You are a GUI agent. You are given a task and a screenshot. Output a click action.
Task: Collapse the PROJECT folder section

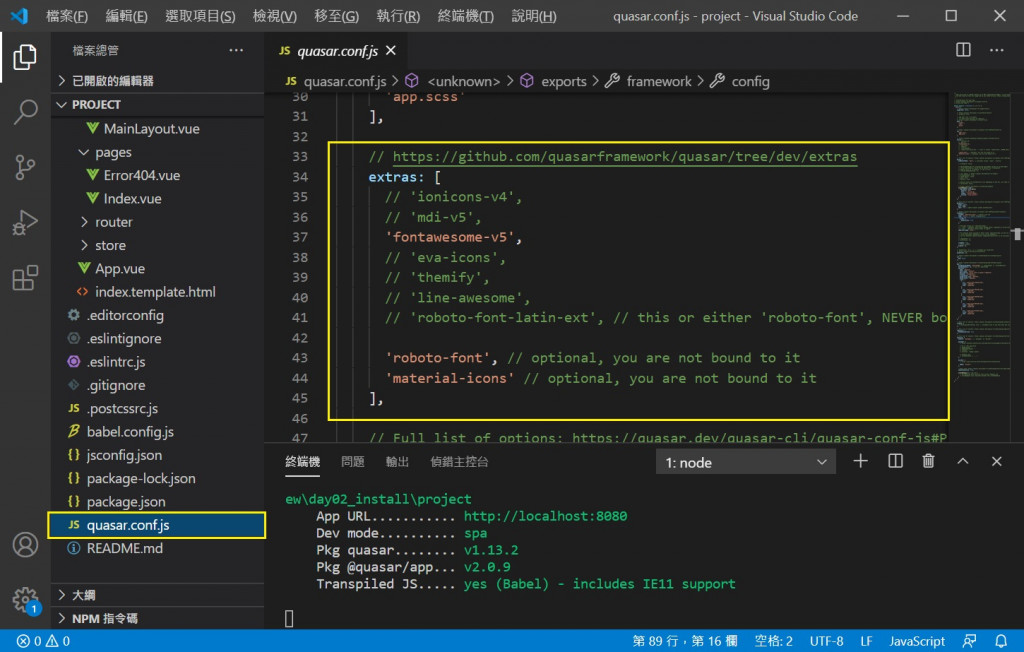(157, 105)
